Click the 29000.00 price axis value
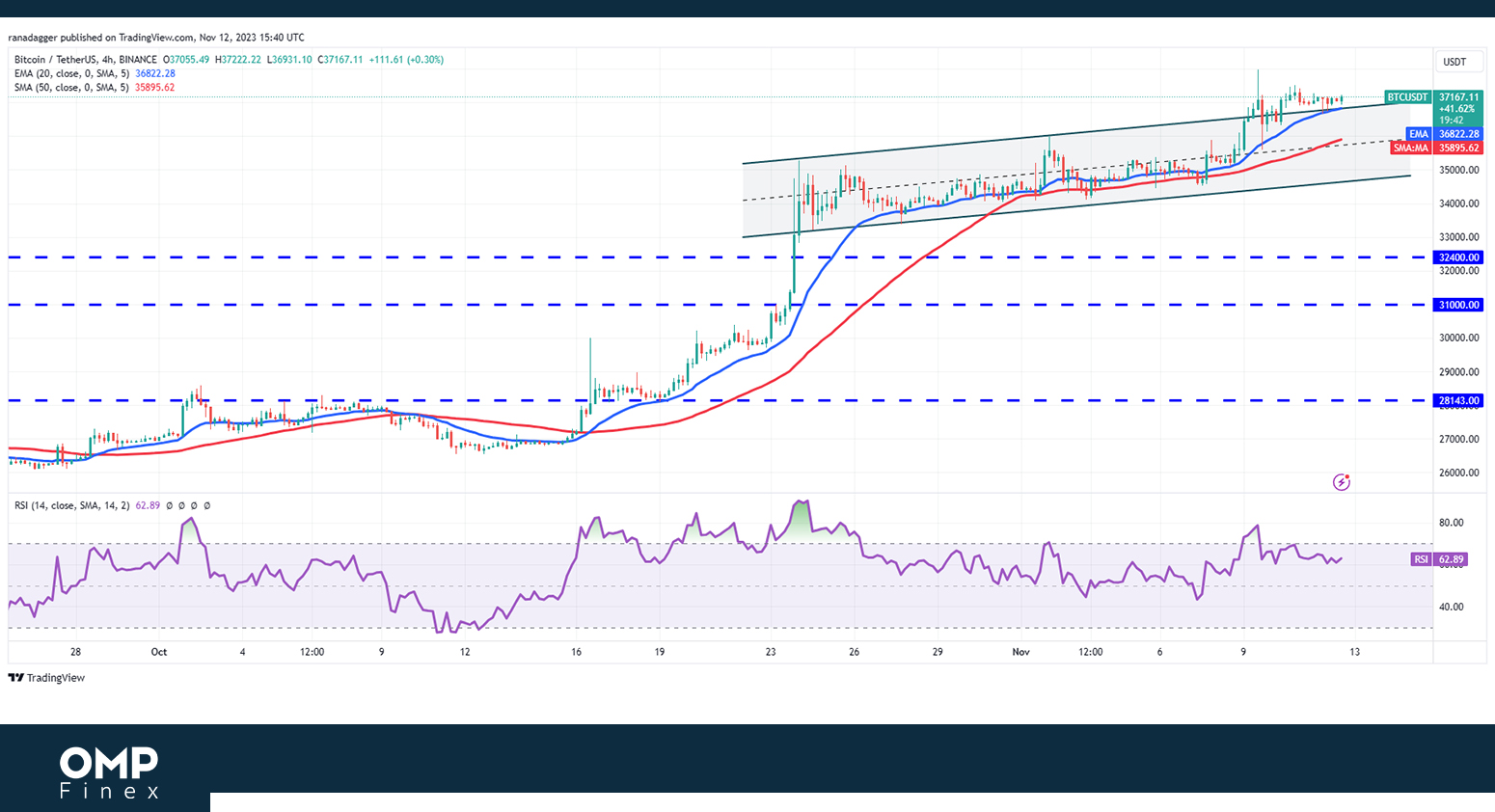The height and width of the screenshot is (812, 1495). click(x=1459, y=372)
